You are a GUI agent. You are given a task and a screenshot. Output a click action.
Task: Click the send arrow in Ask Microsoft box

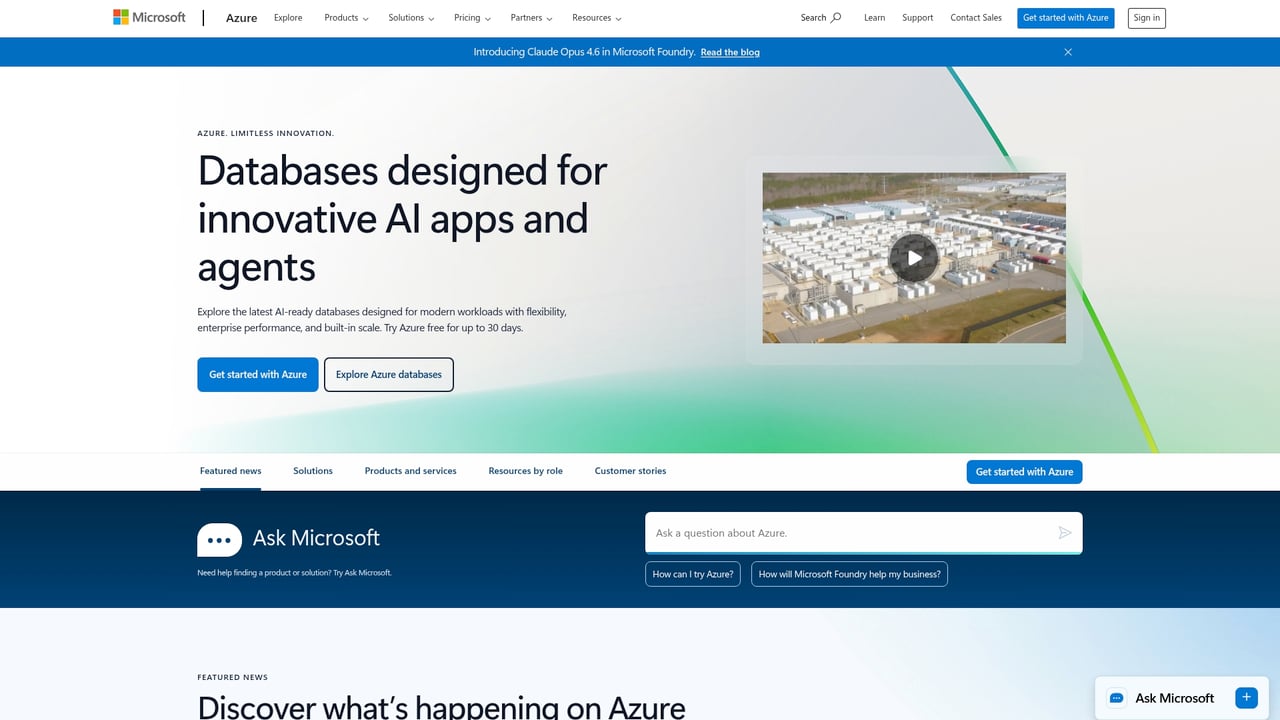click(1065, 532)
